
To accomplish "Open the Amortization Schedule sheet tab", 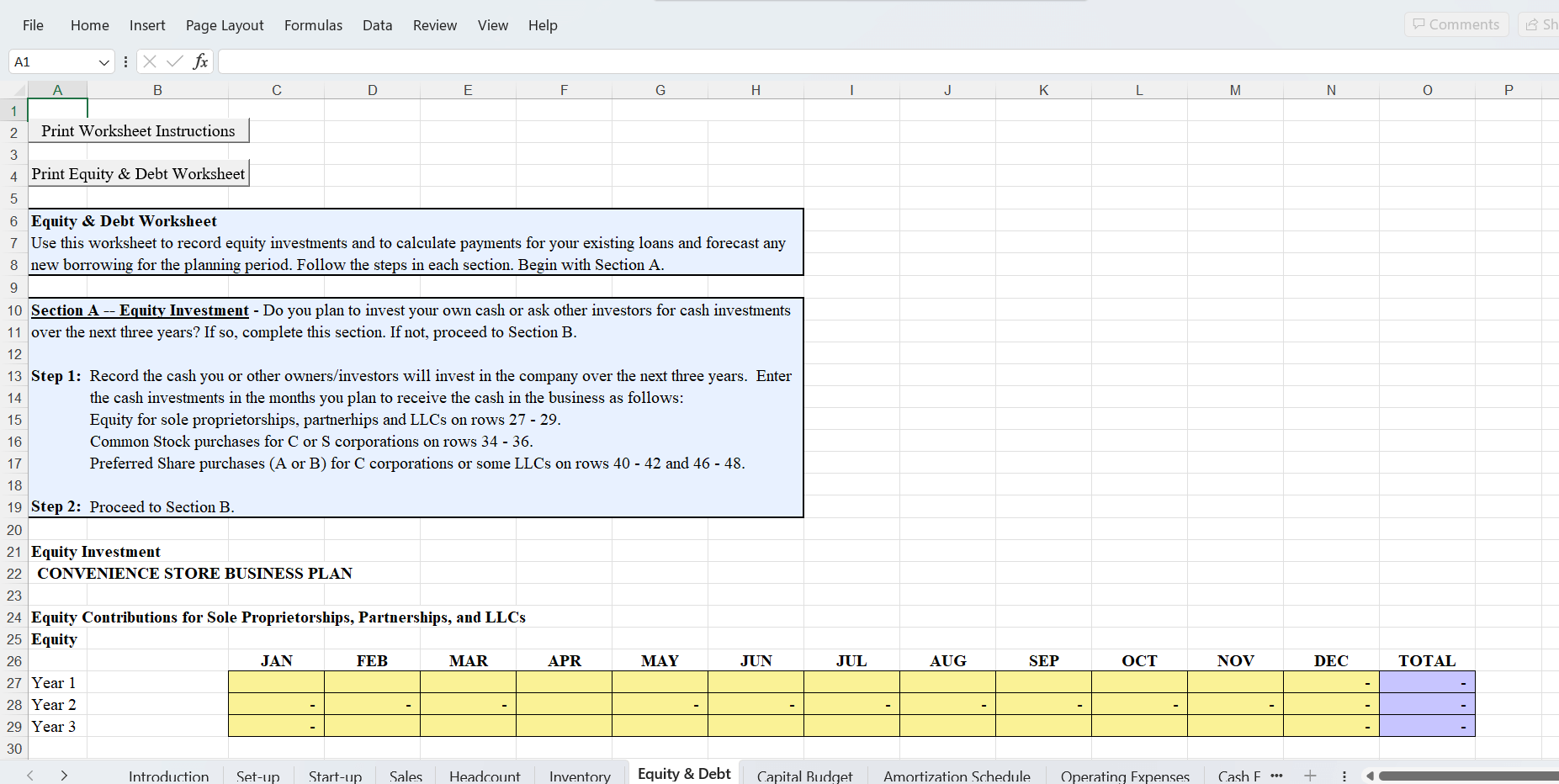I will tap(956, 775).
